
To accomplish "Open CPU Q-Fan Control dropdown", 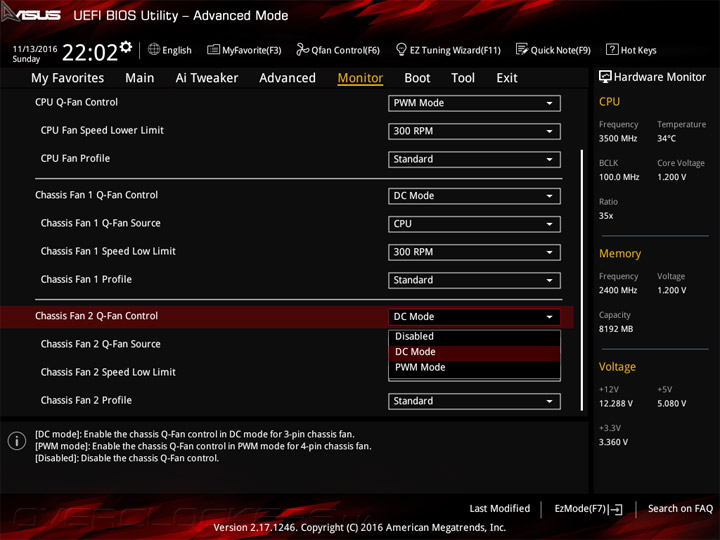I will 474,103.
